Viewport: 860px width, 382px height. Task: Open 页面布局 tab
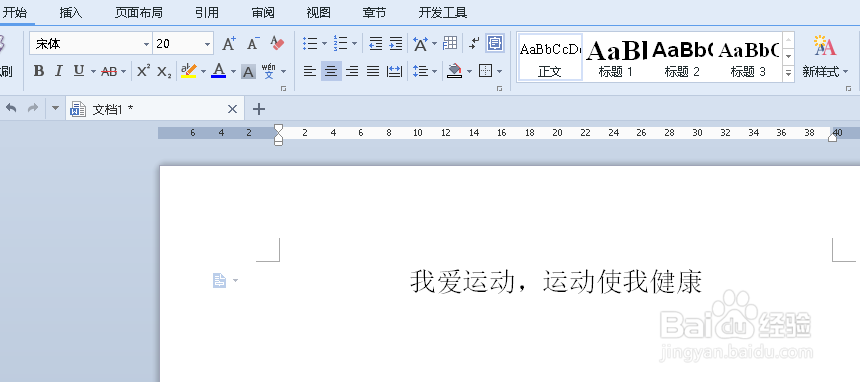click(139, 13)
